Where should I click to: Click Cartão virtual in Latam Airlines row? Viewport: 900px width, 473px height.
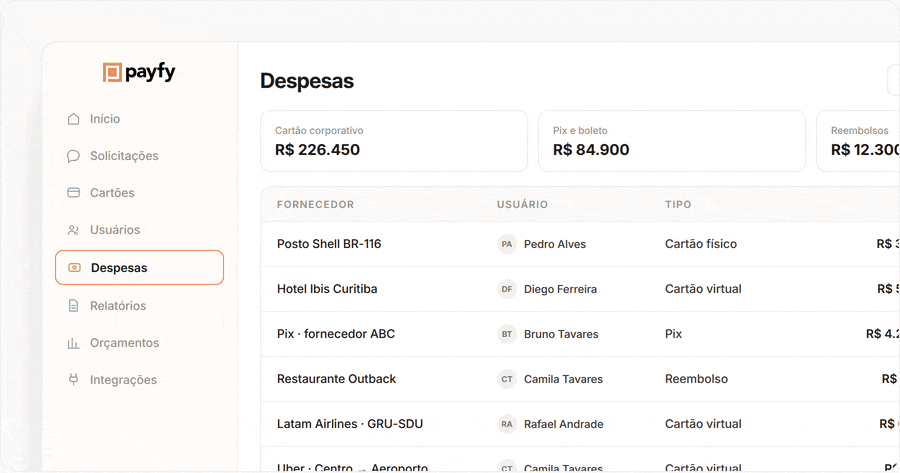pyautogui.click(x=703, y=424)
